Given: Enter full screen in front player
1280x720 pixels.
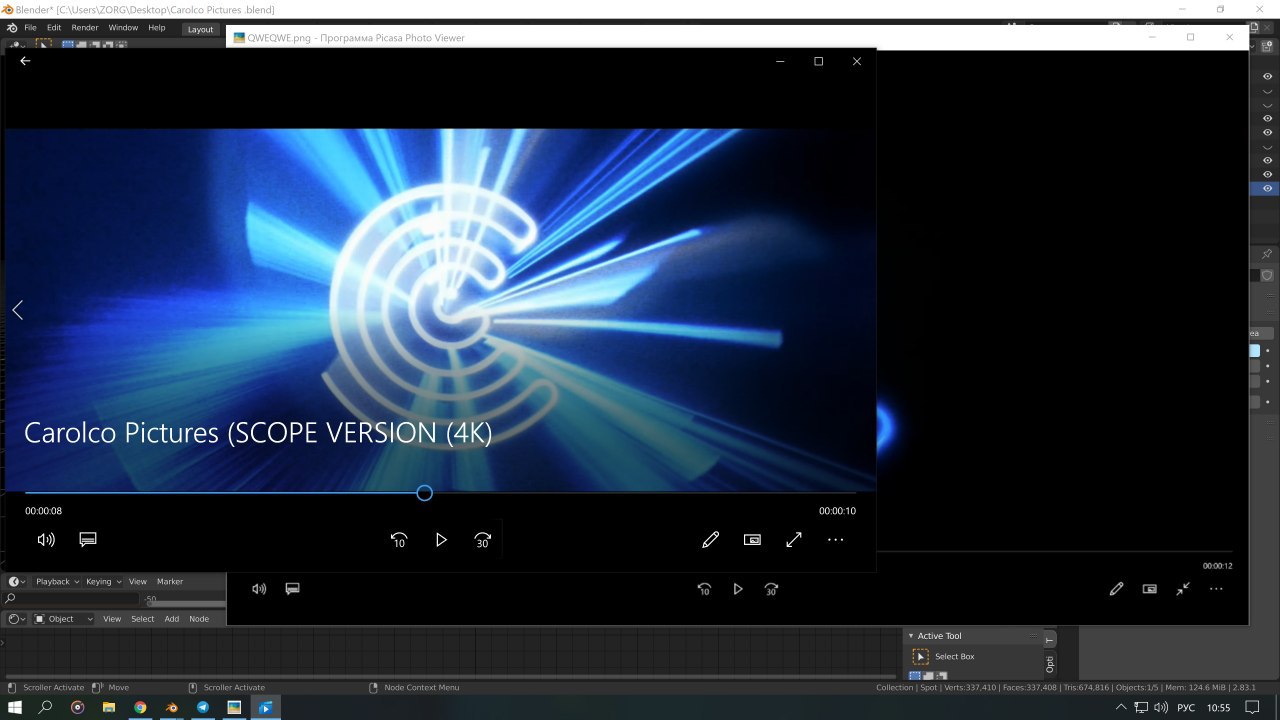Looking at the screenshot, I should point(794,540).
